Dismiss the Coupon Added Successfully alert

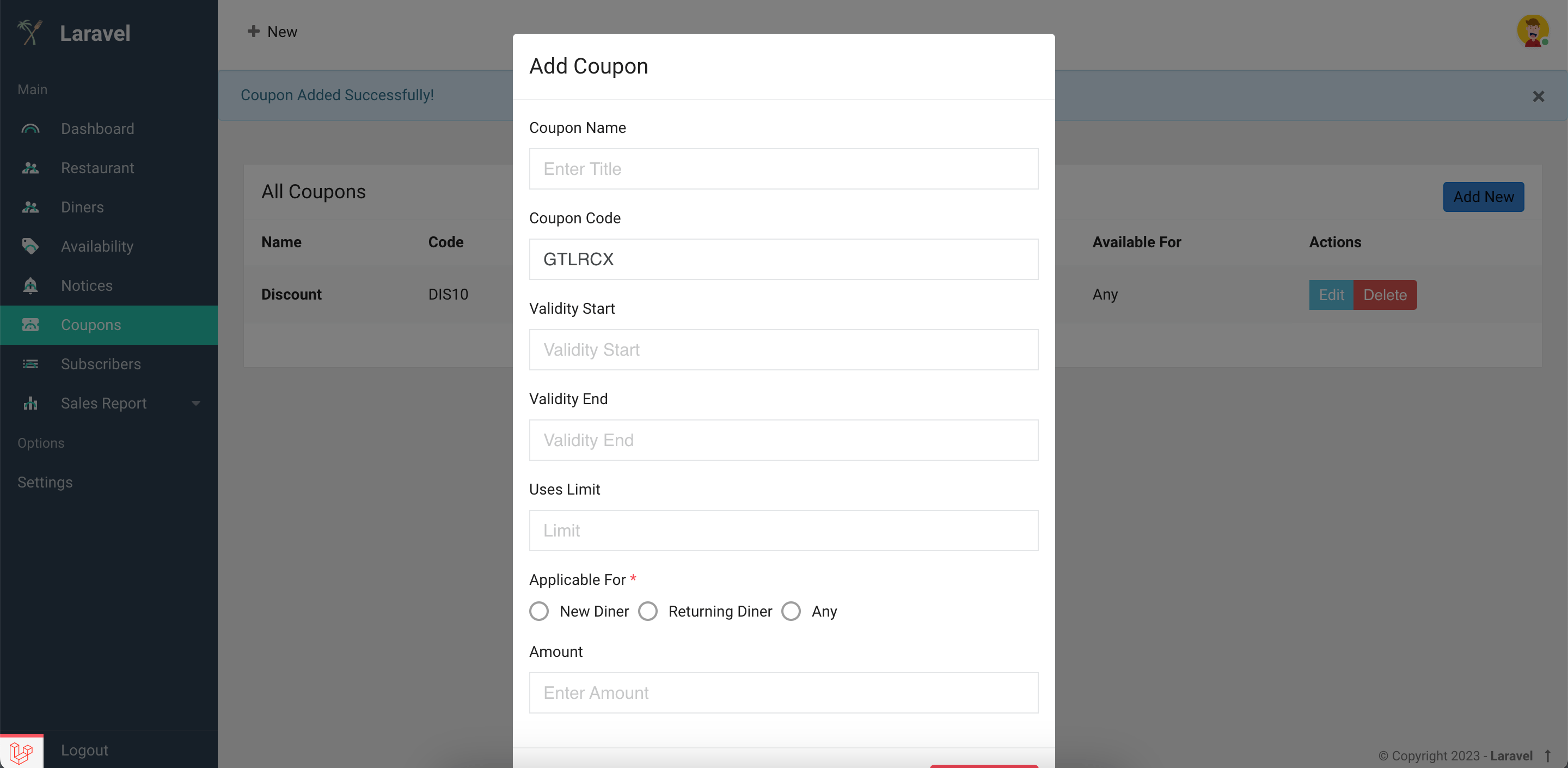point(1538,96)
